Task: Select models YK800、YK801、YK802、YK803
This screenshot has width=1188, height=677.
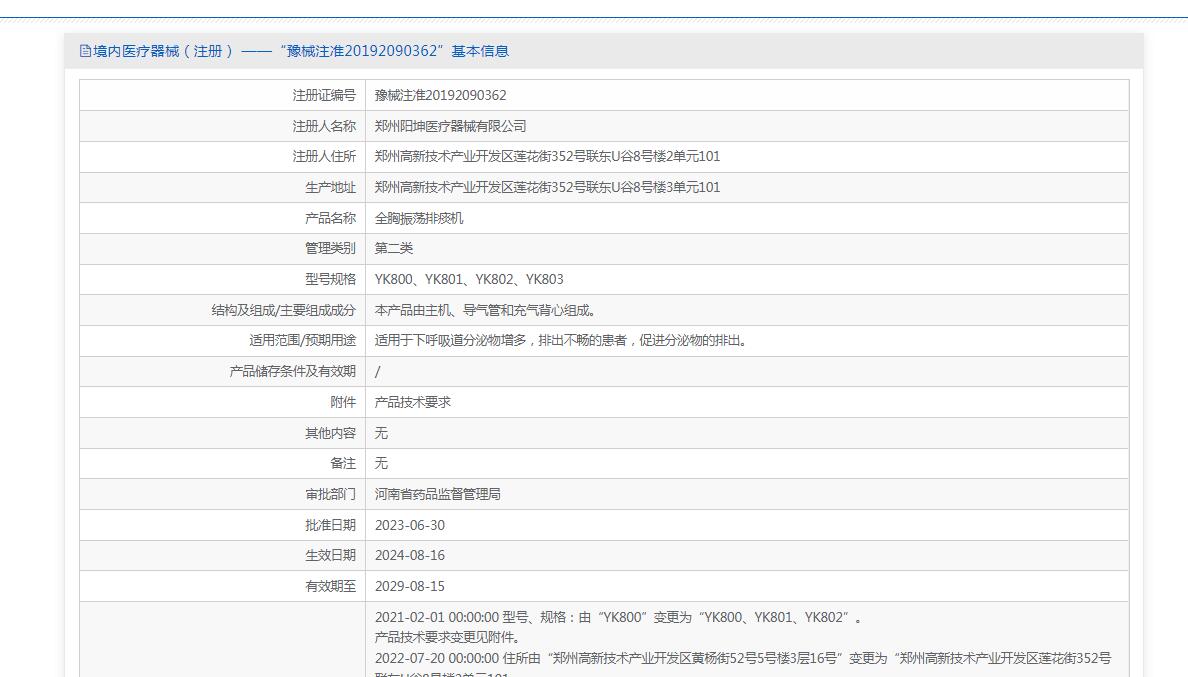Action: click(x=469, y=279)
